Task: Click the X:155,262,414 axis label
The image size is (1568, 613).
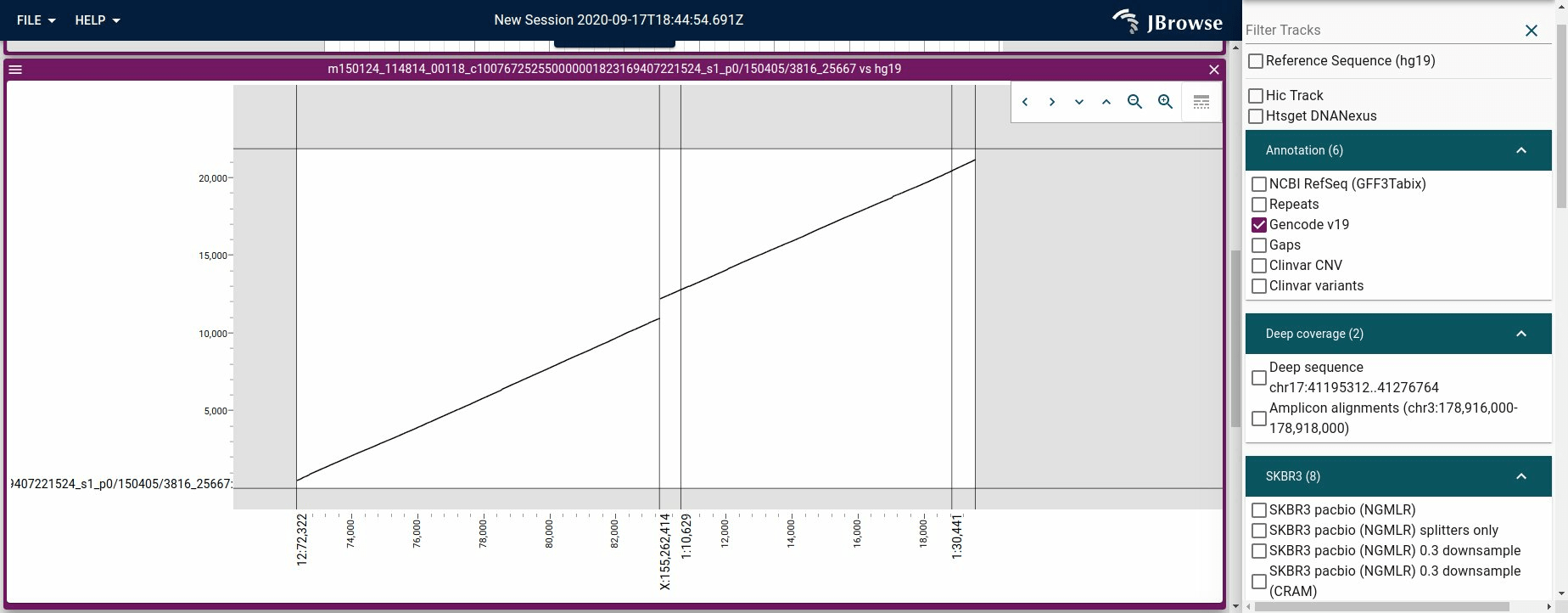Action: pyautogui.click(x=665, y=551)
